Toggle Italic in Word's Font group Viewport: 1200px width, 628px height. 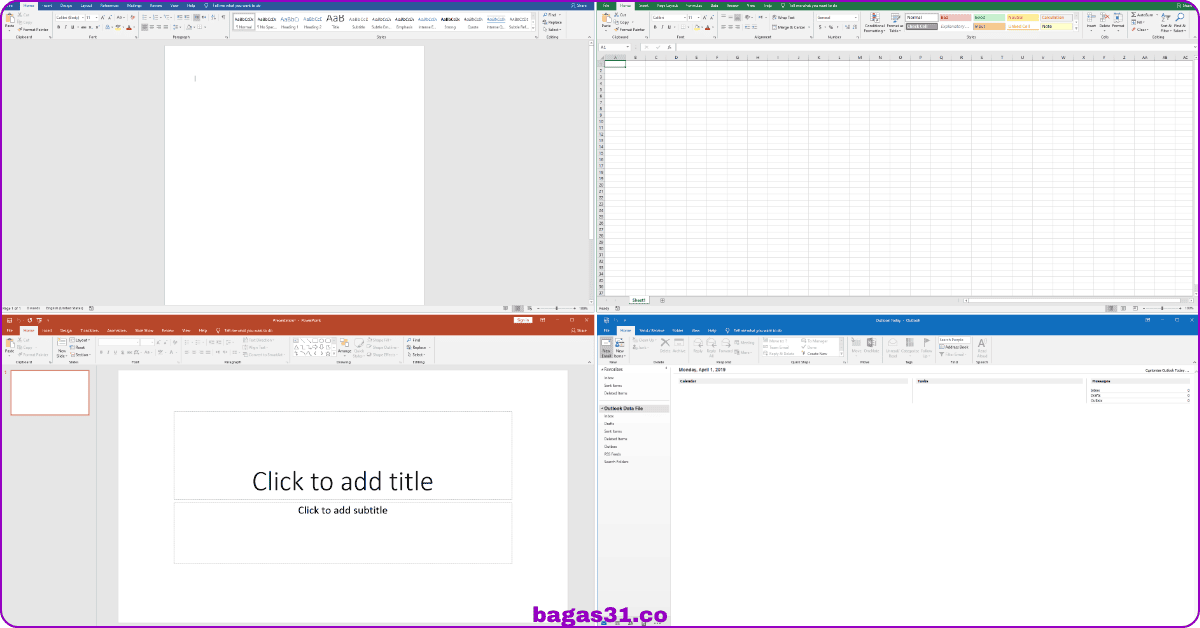[65, 27]
